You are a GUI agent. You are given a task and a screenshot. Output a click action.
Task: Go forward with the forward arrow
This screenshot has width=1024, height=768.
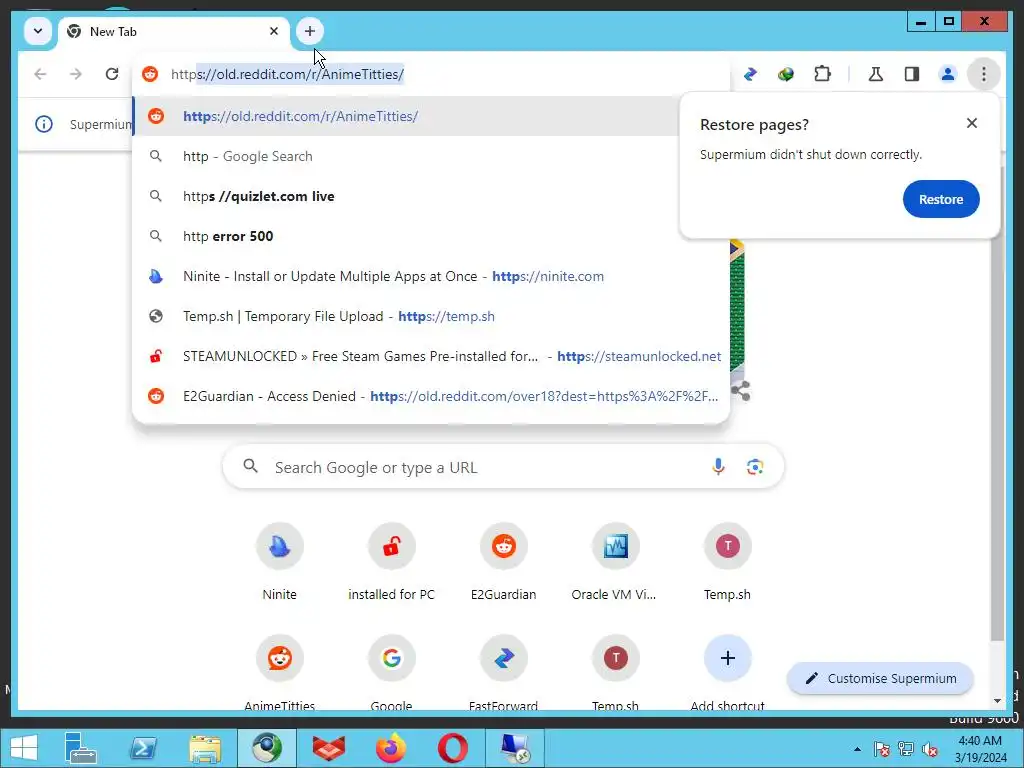[x=76, y=74]
